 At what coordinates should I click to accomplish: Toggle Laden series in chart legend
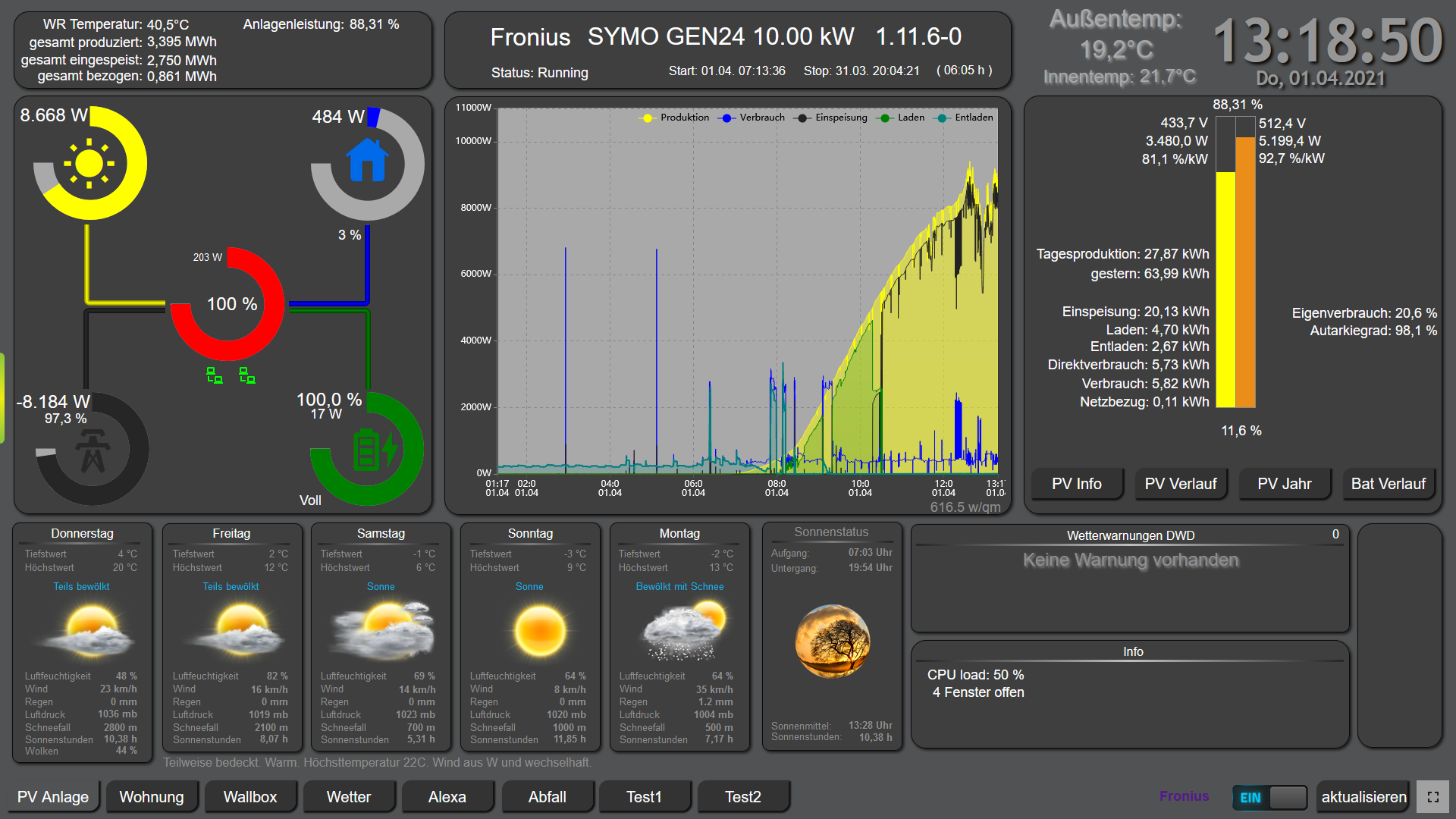[901, 118]
